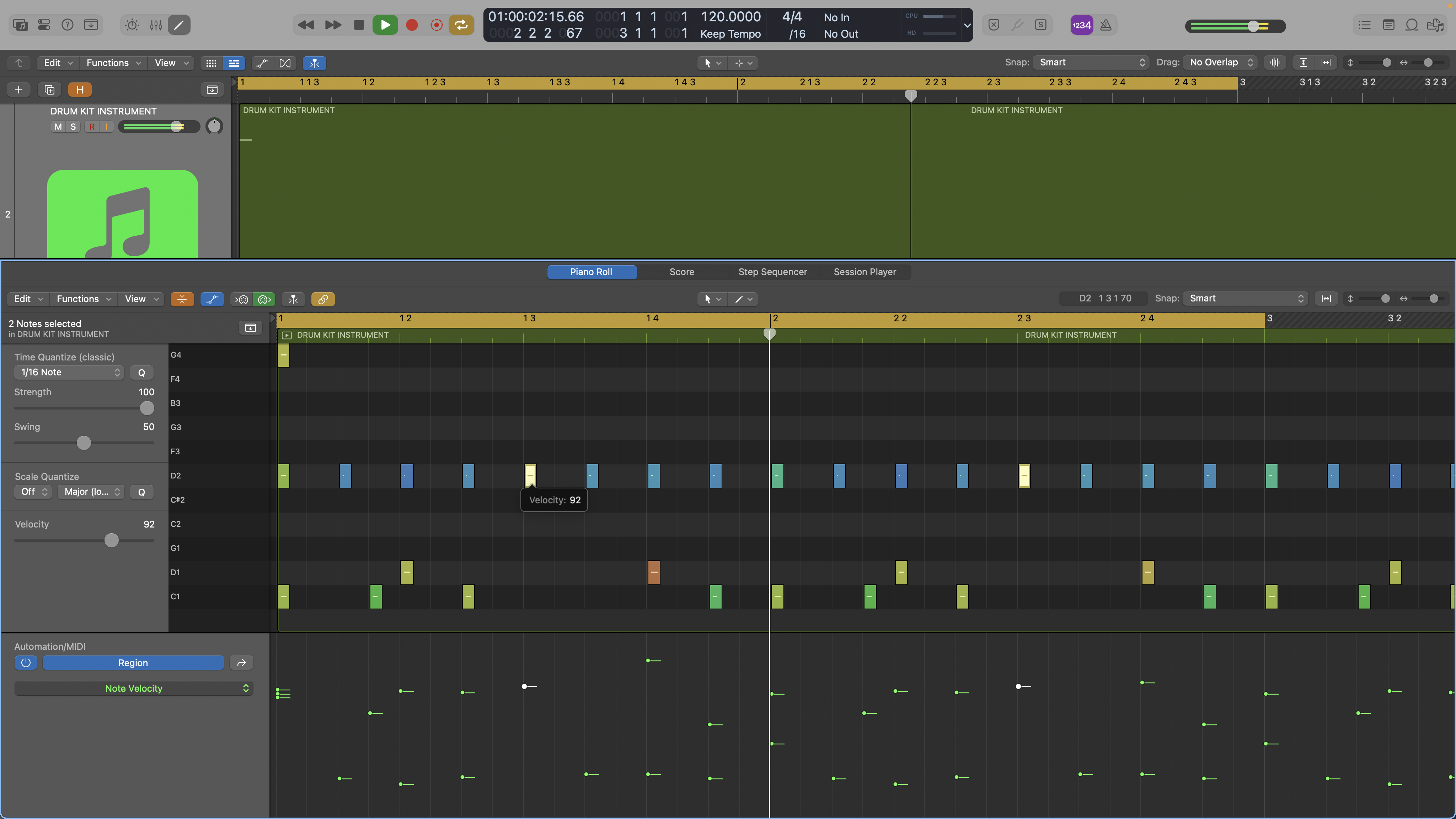Stop playback

tap(358, 25)
